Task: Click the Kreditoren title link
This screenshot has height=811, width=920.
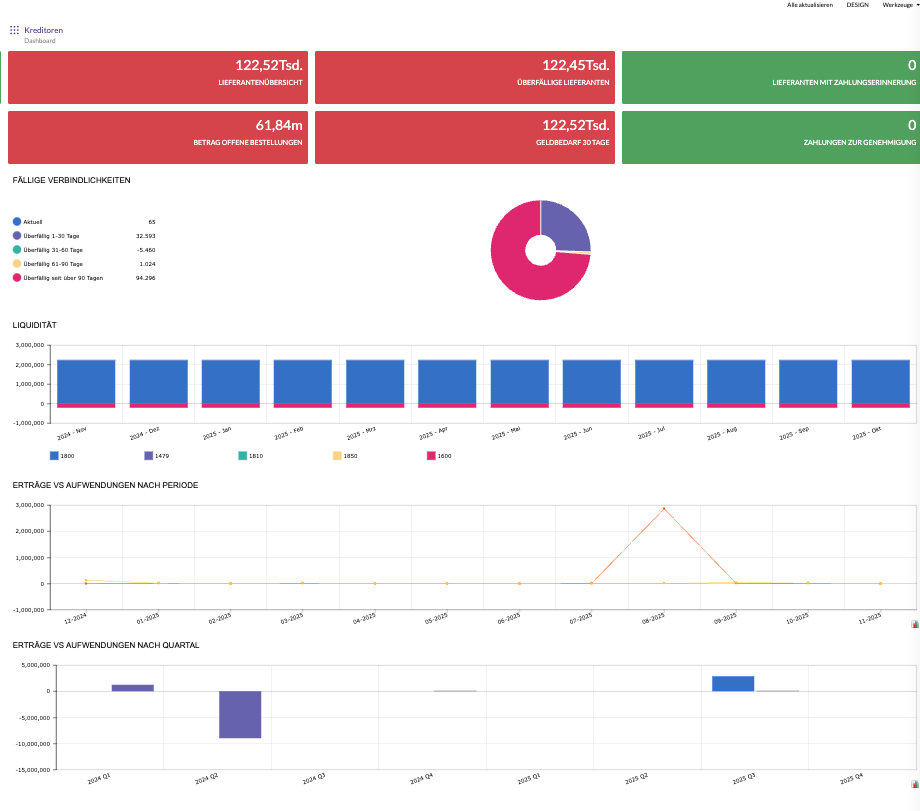Action: pyautogui.click(x=43, y=31)
